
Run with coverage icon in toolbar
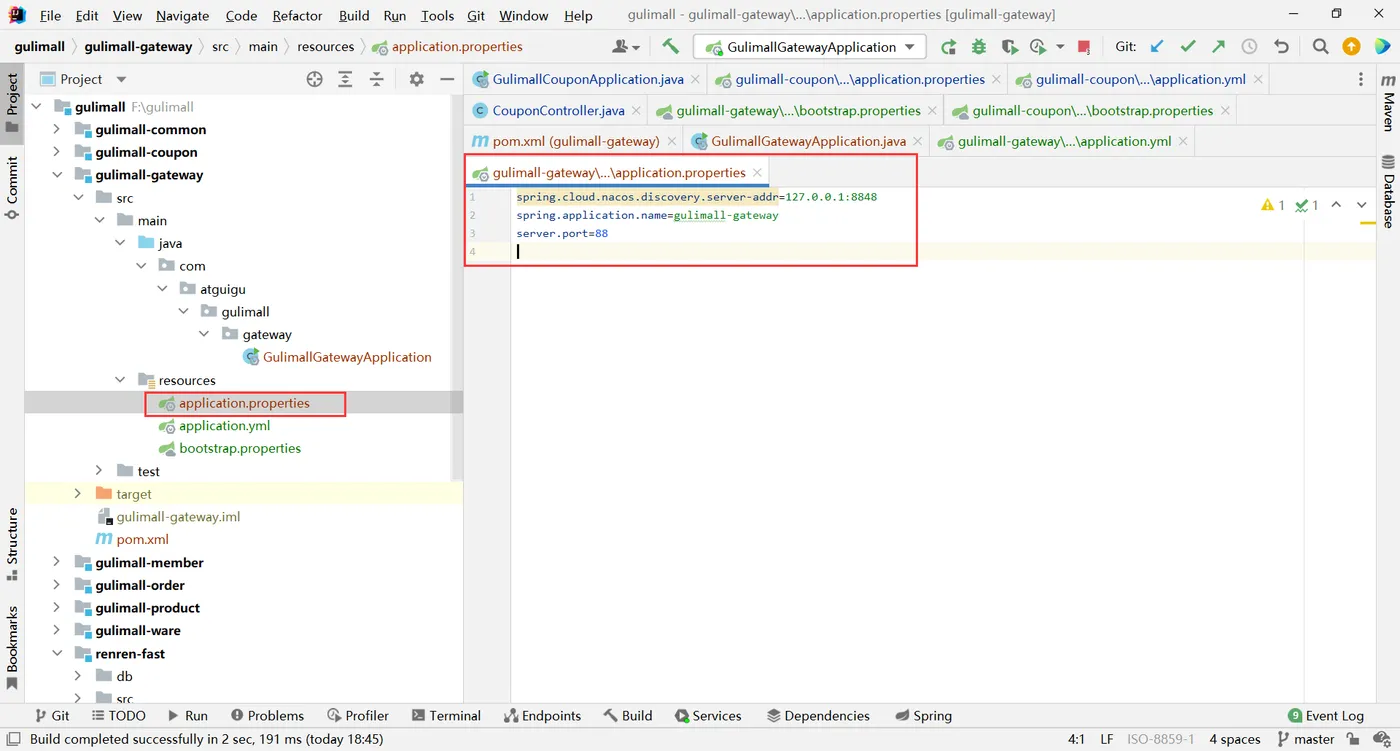click(x=1009, y=46)
